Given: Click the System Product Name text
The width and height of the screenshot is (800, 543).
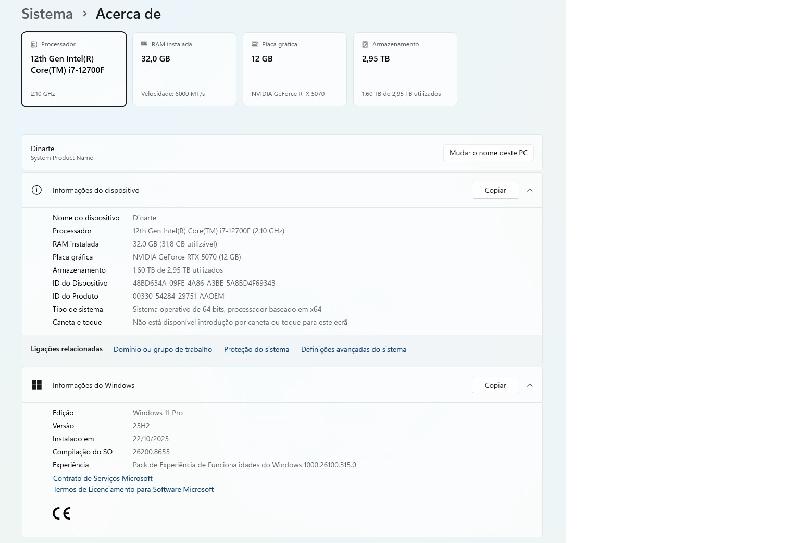Looking at the screenshot, I should point(62,158).
